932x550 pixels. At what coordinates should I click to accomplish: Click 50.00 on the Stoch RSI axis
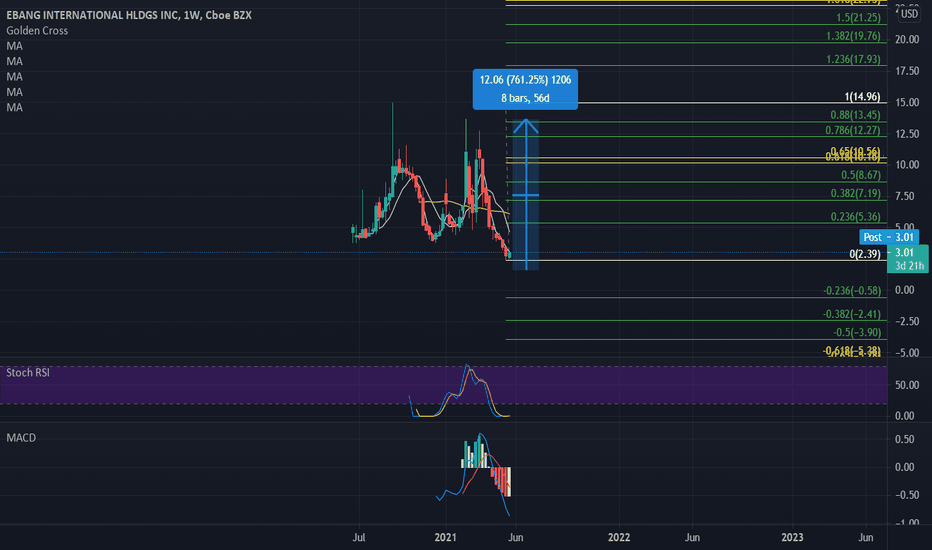pos(905,385)
